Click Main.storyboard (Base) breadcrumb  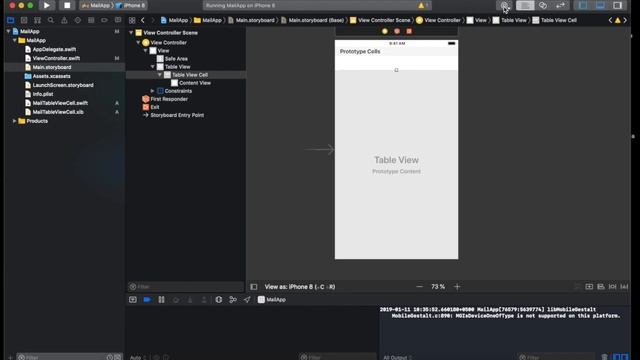[316, 20]
